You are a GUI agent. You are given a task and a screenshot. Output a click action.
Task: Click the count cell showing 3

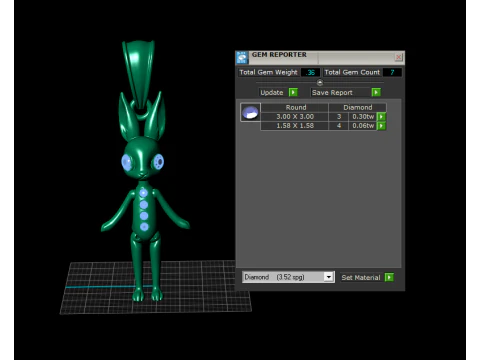pyautogui.click(x=339, y=117)
